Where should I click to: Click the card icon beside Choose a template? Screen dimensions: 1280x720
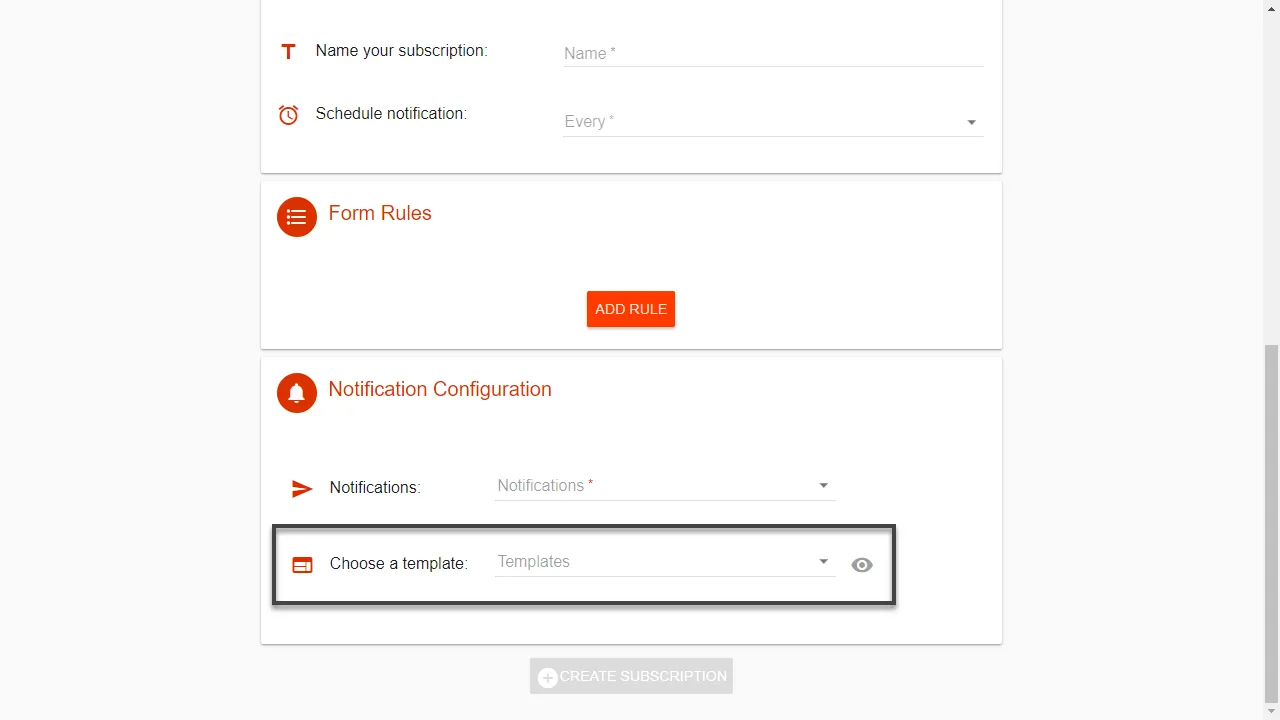click(x=302, y=565)
